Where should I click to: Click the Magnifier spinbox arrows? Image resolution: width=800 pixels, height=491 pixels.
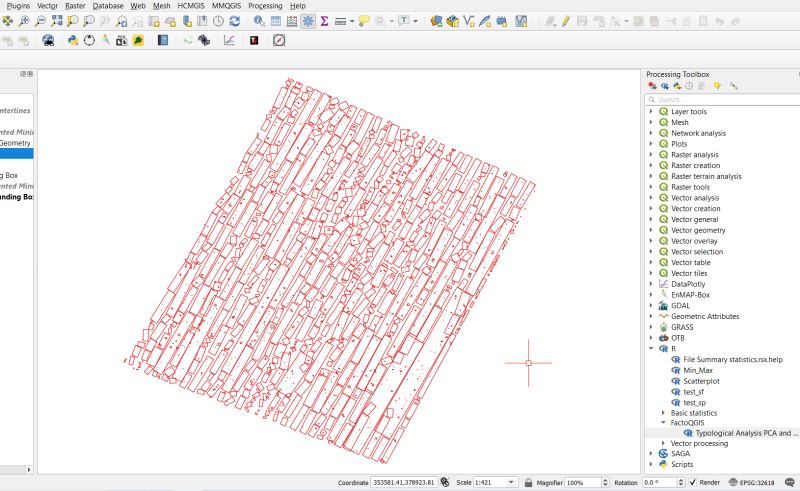(x=605, y=482)
